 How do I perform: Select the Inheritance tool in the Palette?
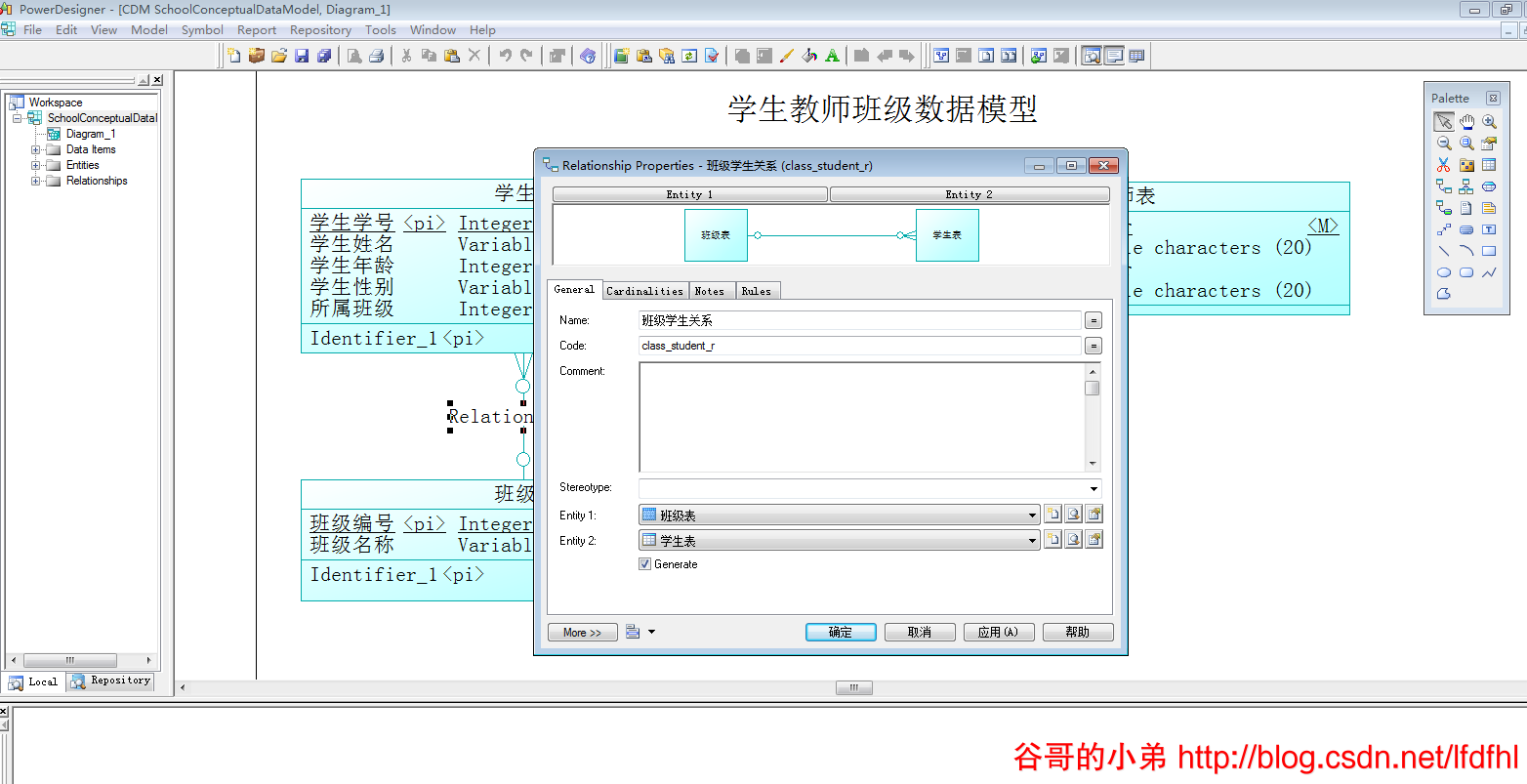[x=1465, y=186]
